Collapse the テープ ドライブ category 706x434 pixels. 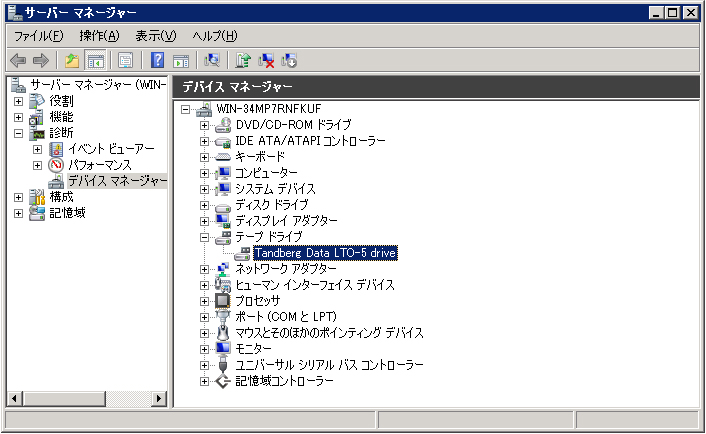click(x=204, y=237)
